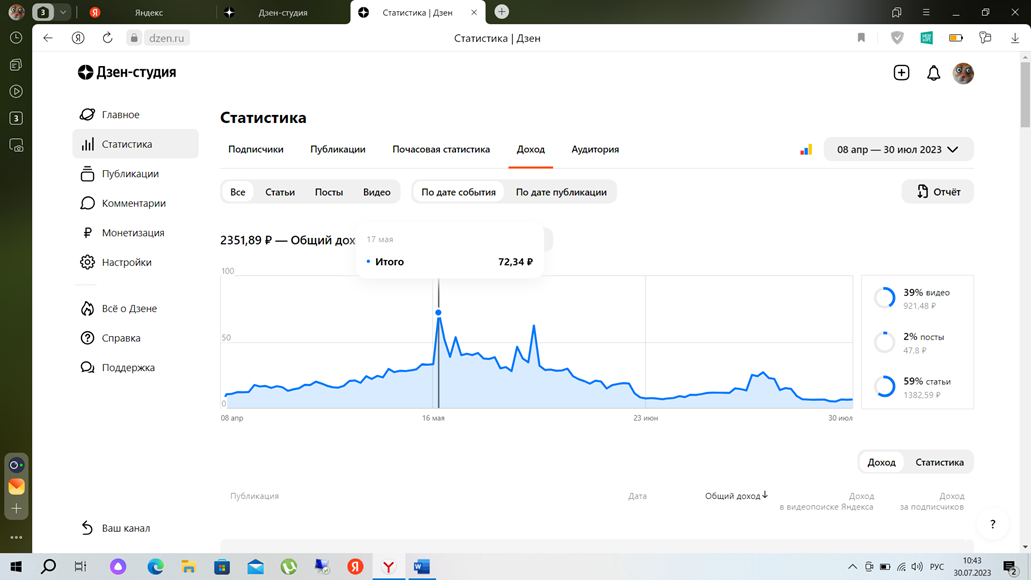1031x580 pixels.
Task: Go back in browser history
Action: pos(48,38)
